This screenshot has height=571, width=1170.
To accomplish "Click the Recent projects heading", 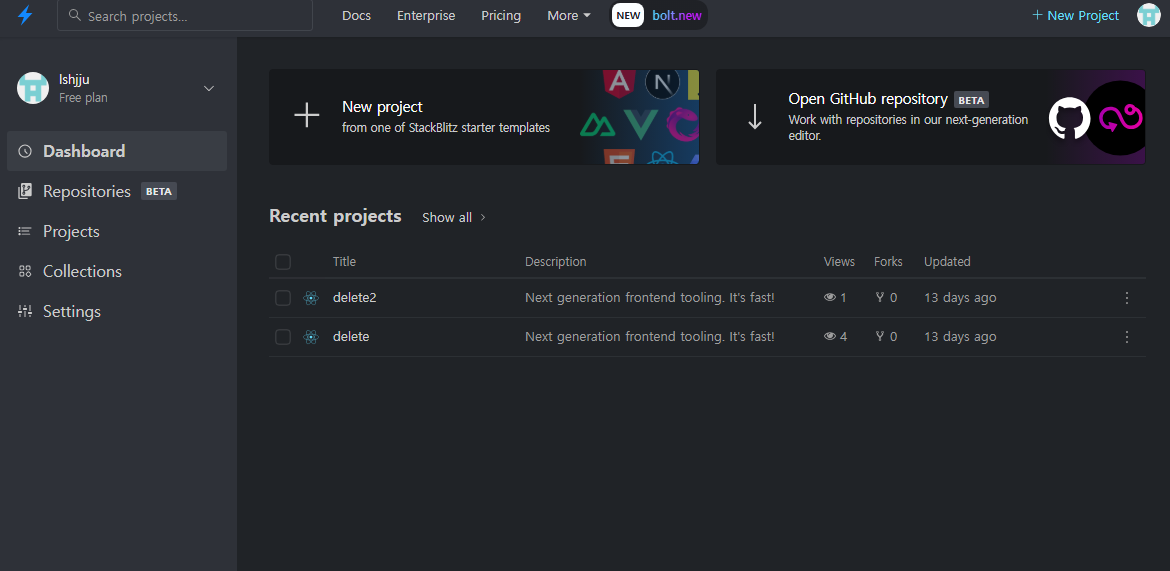I will [x=335, y=216].
